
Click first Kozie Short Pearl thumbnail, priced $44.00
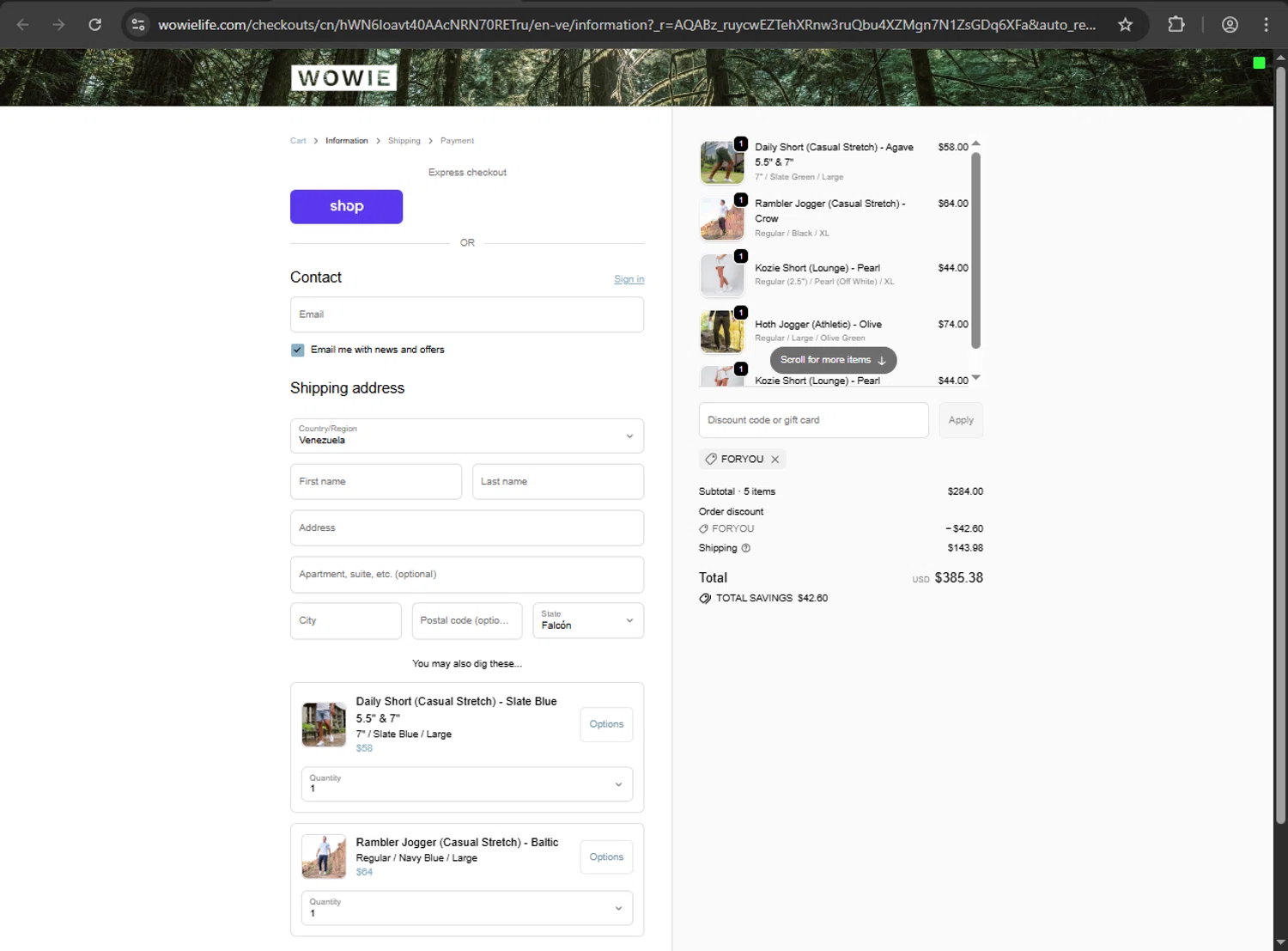click(722, 275)
